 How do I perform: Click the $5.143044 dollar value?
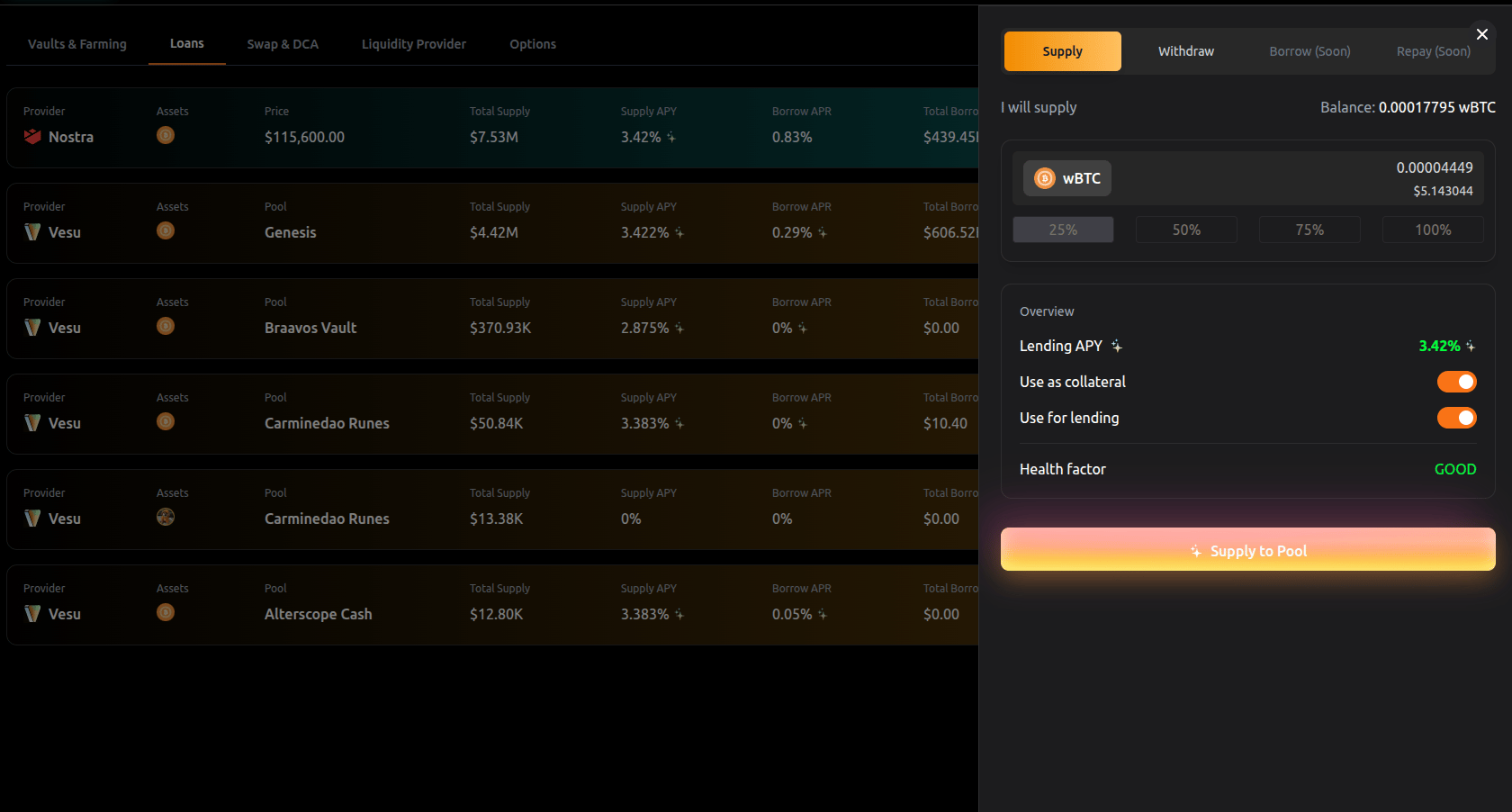1443,191
